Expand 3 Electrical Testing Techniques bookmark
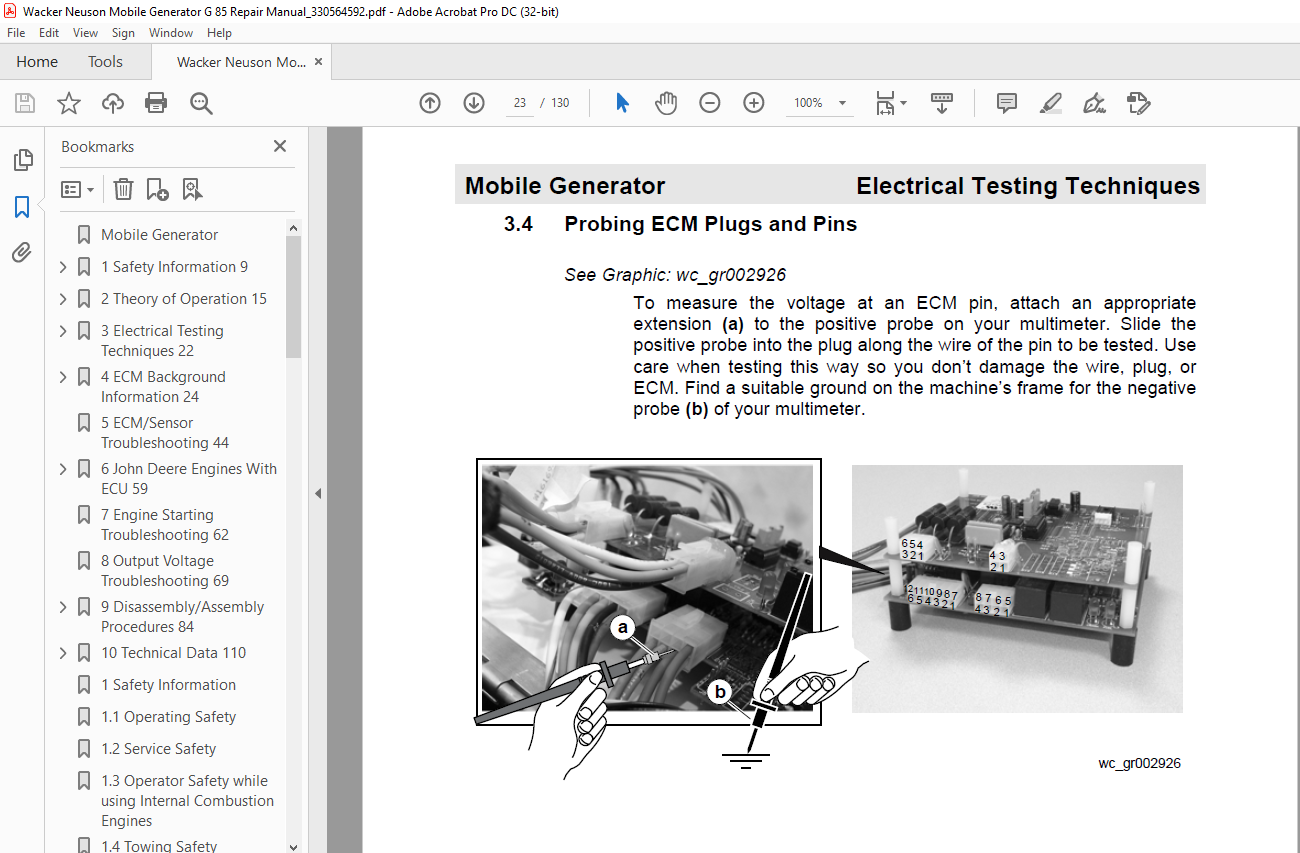 pyautogui.click(x=63, y=331)
